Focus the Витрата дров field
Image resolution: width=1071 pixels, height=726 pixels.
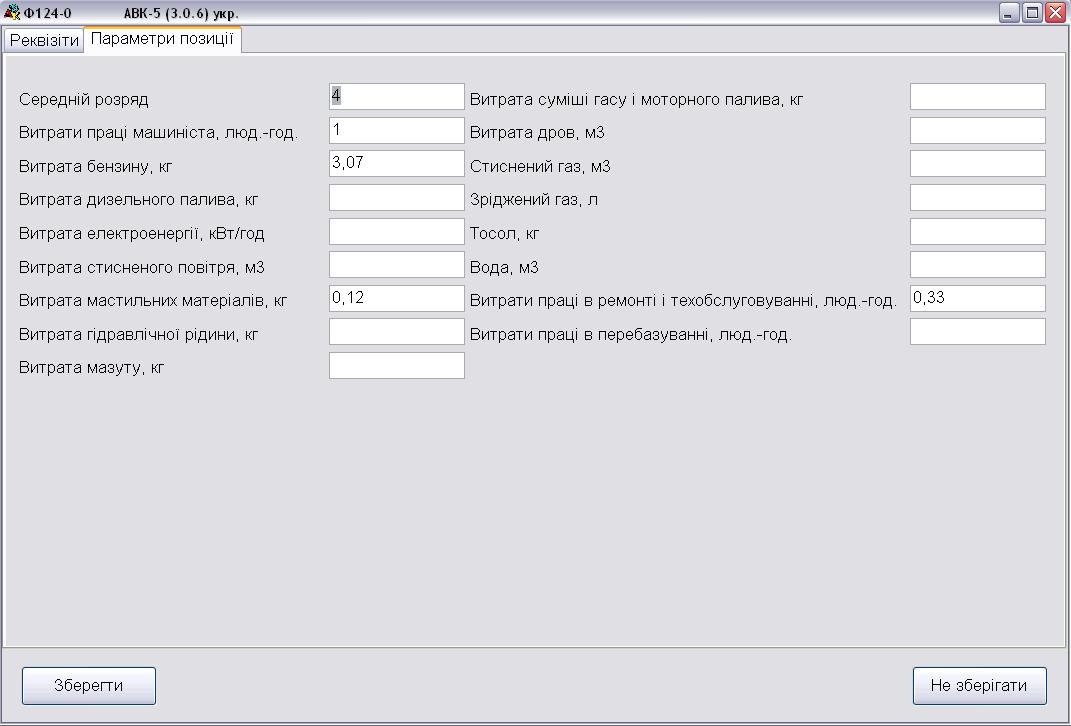pyautogui.click(x=977, y=131)
